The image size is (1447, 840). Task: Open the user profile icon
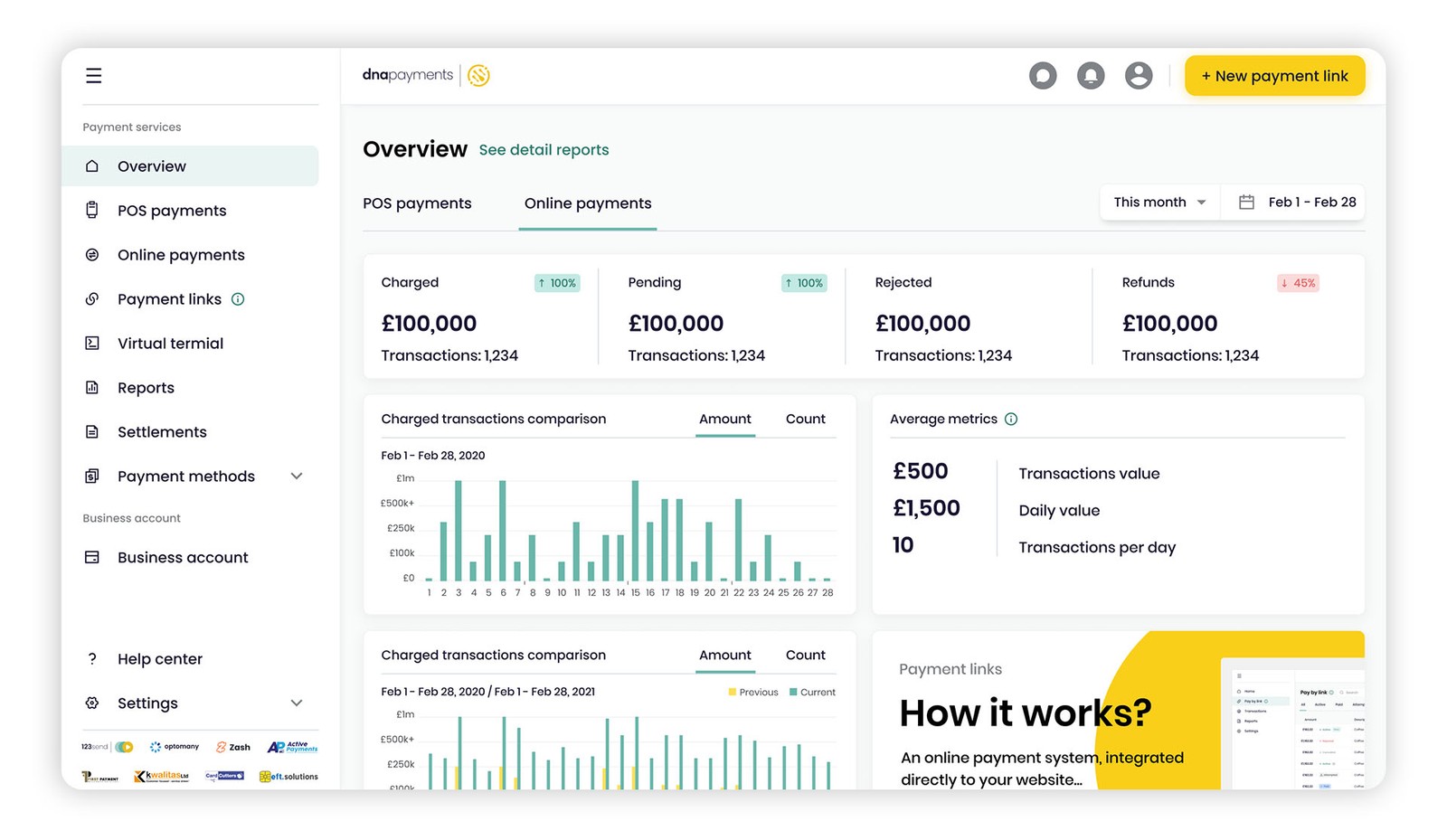[x=1139, y=76]
